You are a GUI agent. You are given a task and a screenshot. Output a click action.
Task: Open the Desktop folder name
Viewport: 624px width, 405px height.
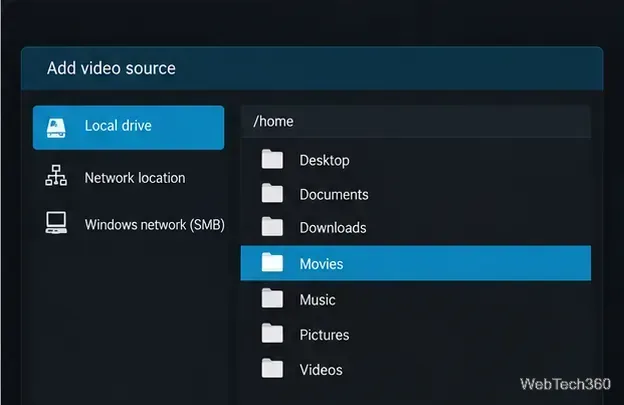tap(325, 161)
